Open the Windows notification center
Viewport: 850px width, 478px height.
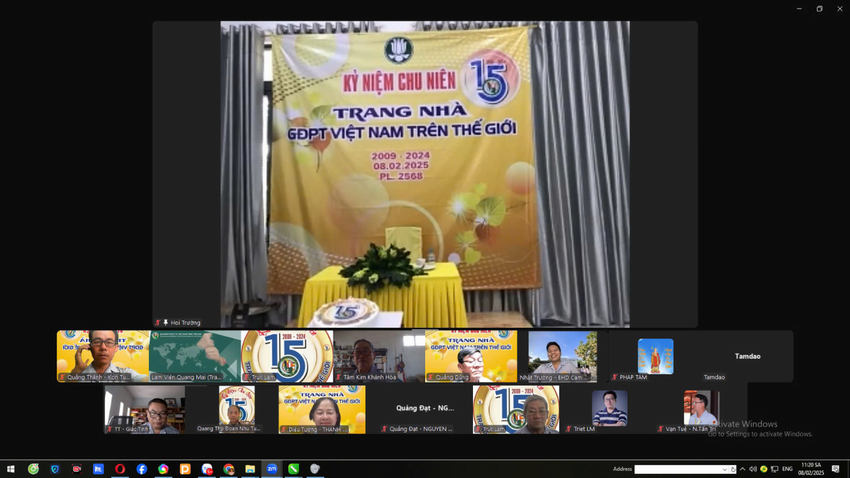(x=835, y=469)
